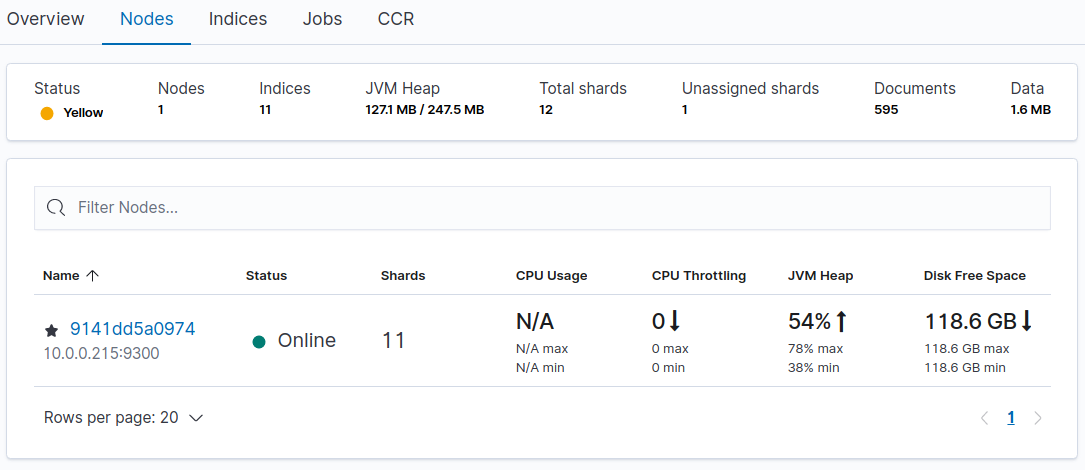Sort by JVM Heap column header
The image size is (1085, 470).
point(821,275)
